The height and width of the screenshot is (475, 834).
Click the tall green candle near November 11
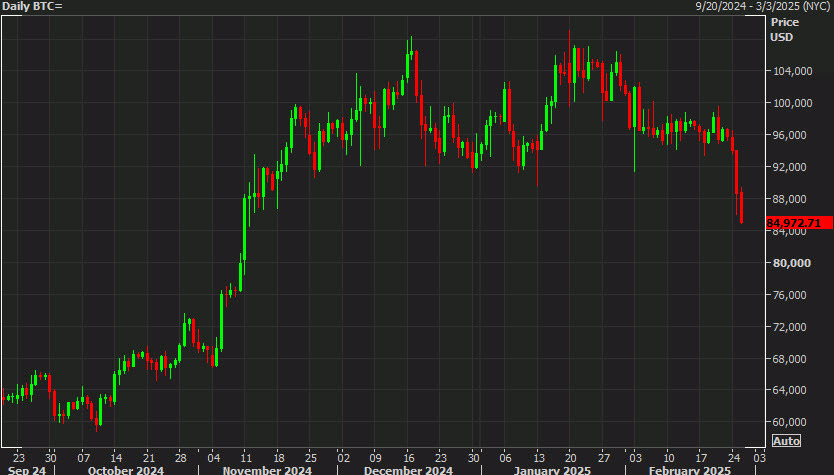pos(245,230)
